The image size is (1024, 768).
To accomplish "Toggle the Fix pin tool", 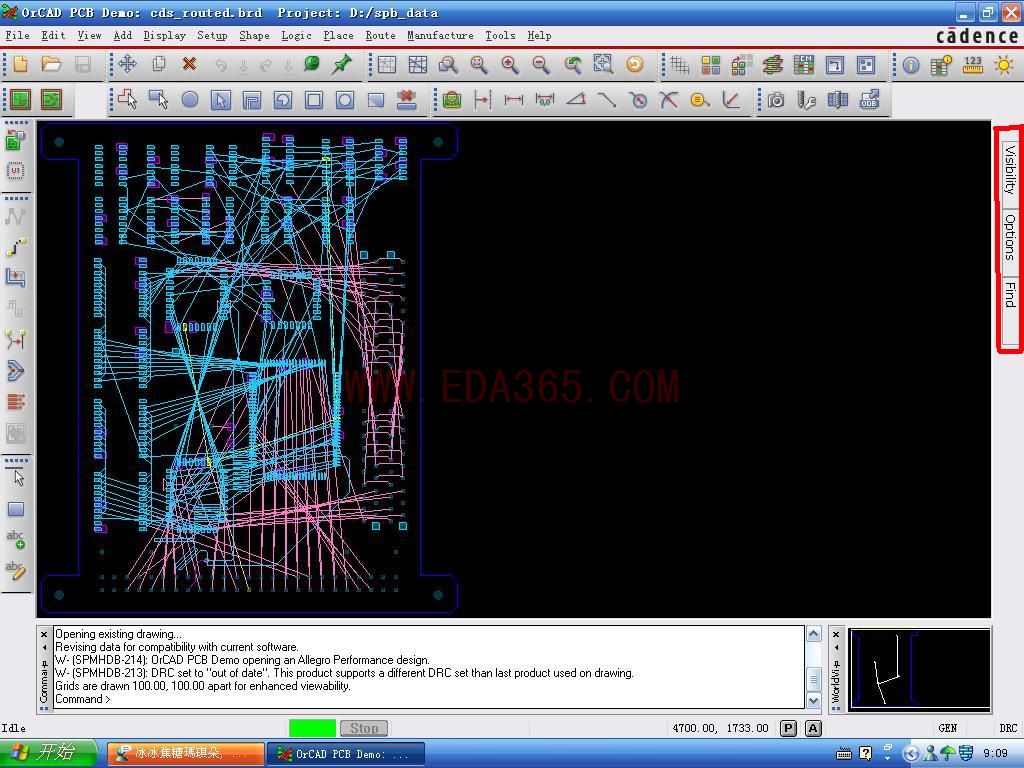I will click(x=342, y=64).
